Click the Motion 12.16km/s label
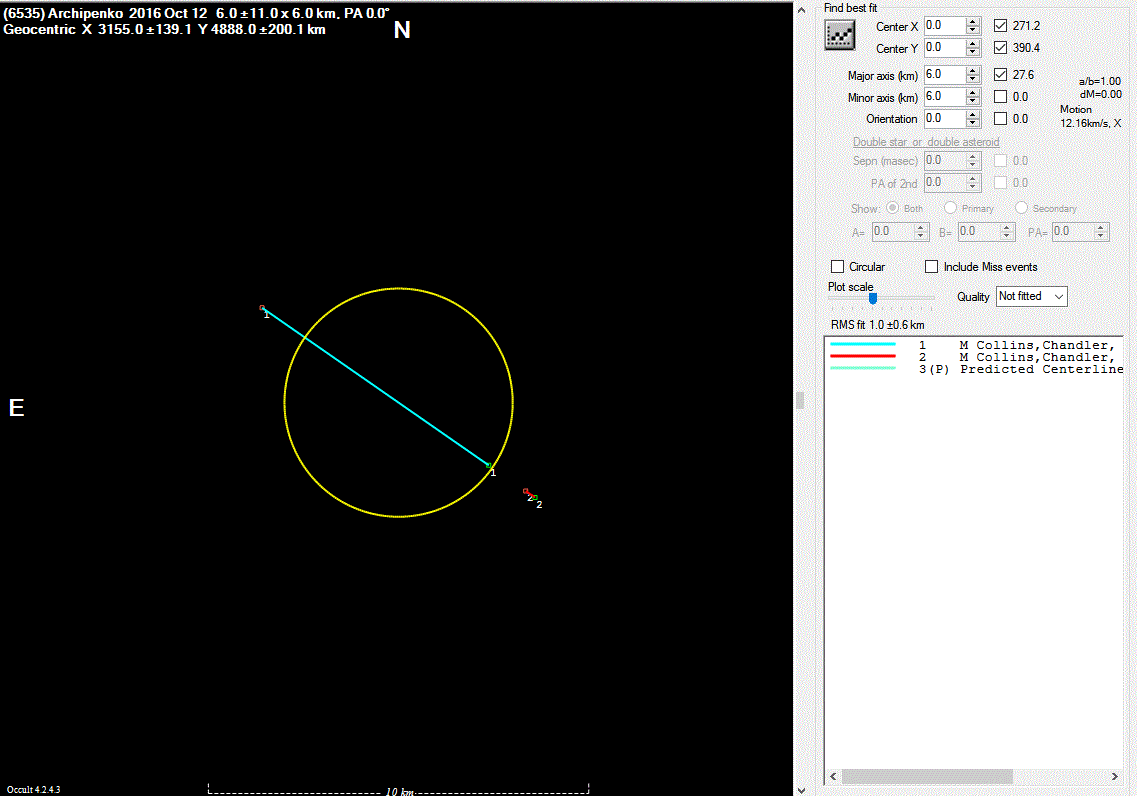The height and width of the screenshot is (796, 1137). [1090, 116]
